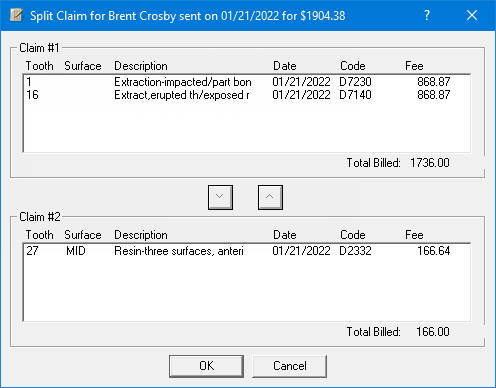
Task: Click the 868.87 fee for D7140
Action: tap(433, 95)
